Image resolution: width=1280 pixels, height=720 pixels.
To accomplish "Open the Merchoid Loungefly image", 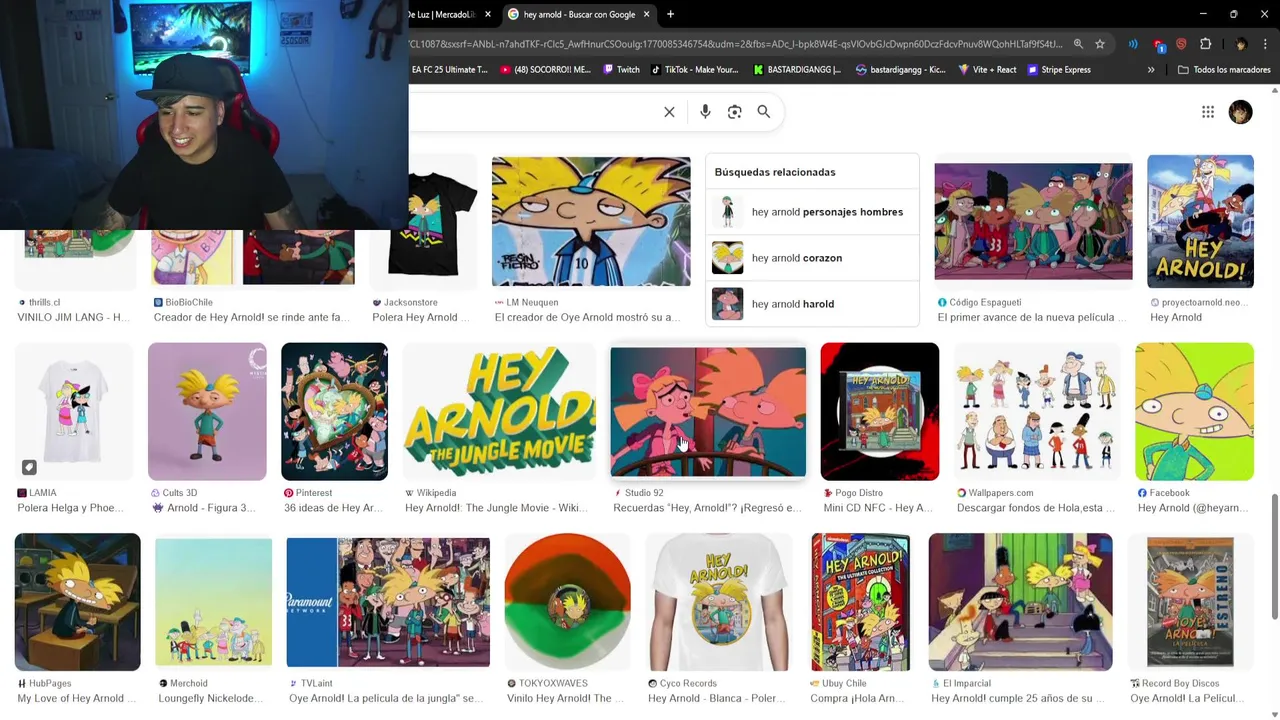I will click(214, 602).
